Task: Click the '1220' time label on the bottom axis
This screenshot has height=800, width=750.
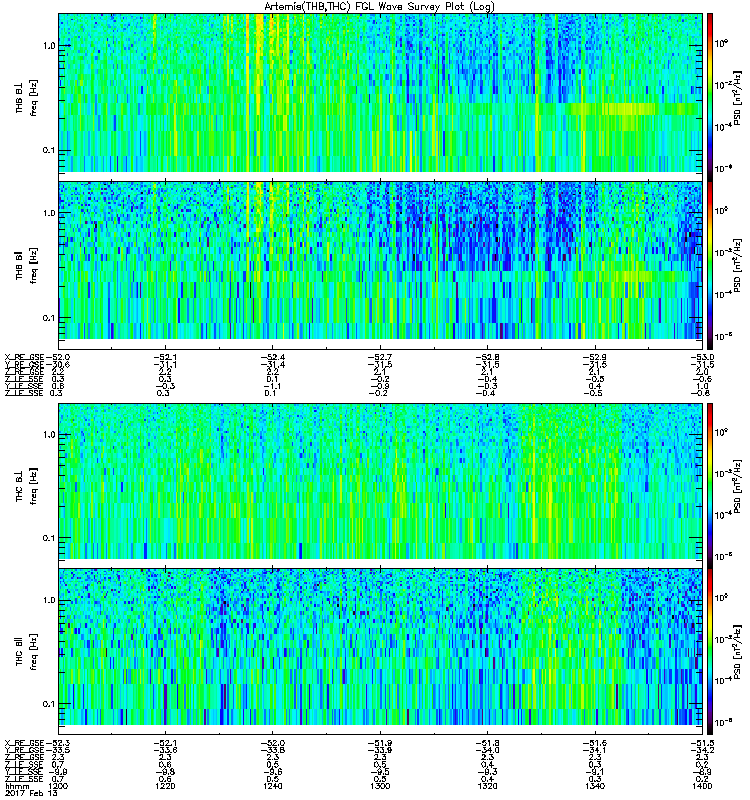Action: [165, 786]
